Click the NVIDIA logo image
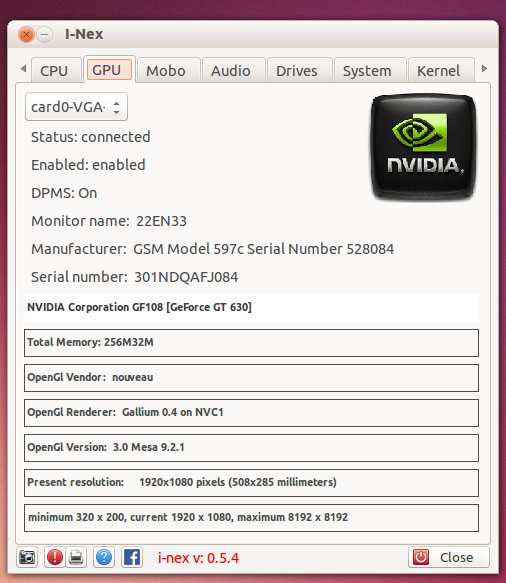The height and width of the screenshot is (583, 506). 424,146
